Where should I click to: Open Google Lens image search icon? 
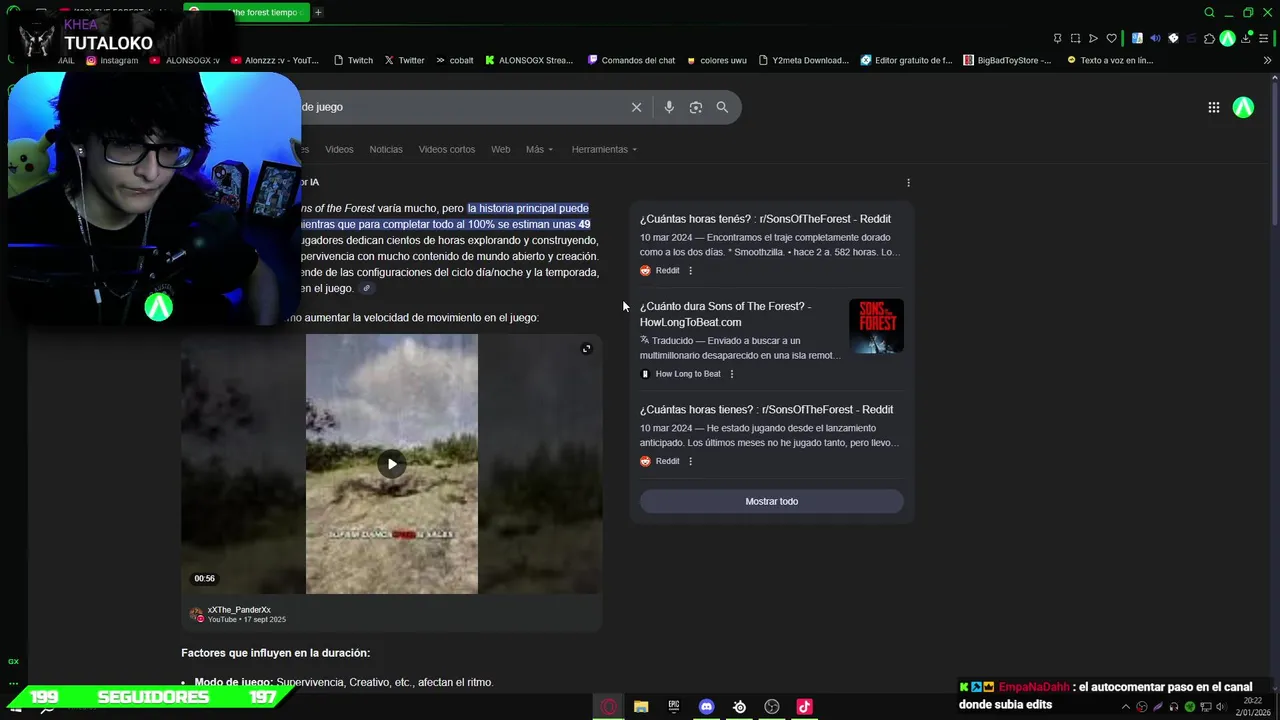pyautogui.click(x=696, y=107)
